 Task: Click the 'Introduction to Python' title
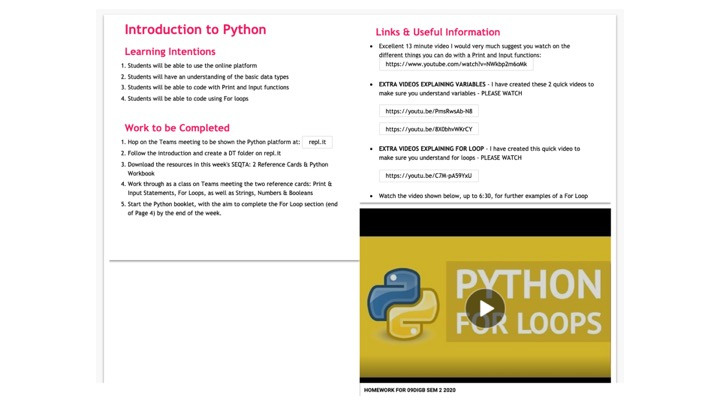[x=195, y=30]
